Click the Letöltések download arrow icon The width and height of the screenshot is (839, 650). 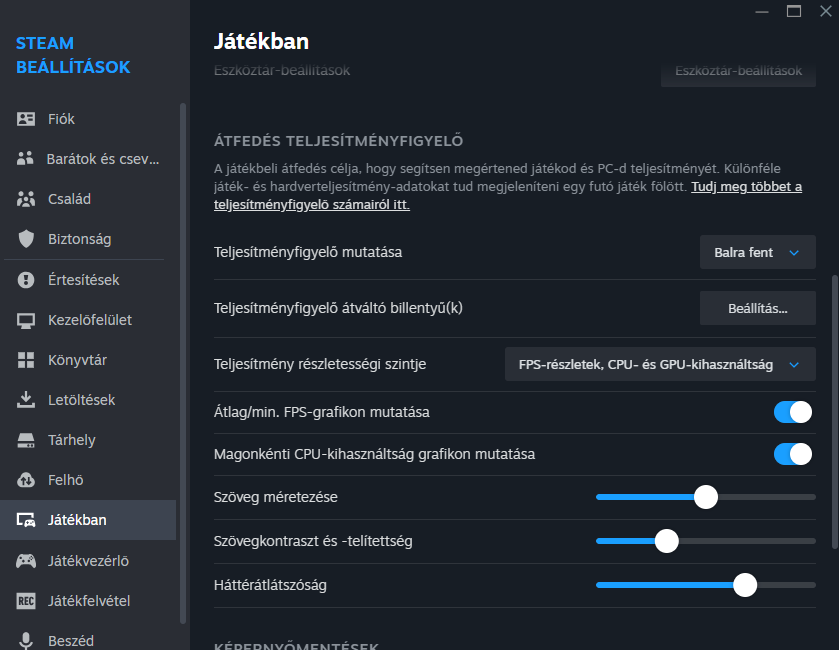[x=27, y=400]
